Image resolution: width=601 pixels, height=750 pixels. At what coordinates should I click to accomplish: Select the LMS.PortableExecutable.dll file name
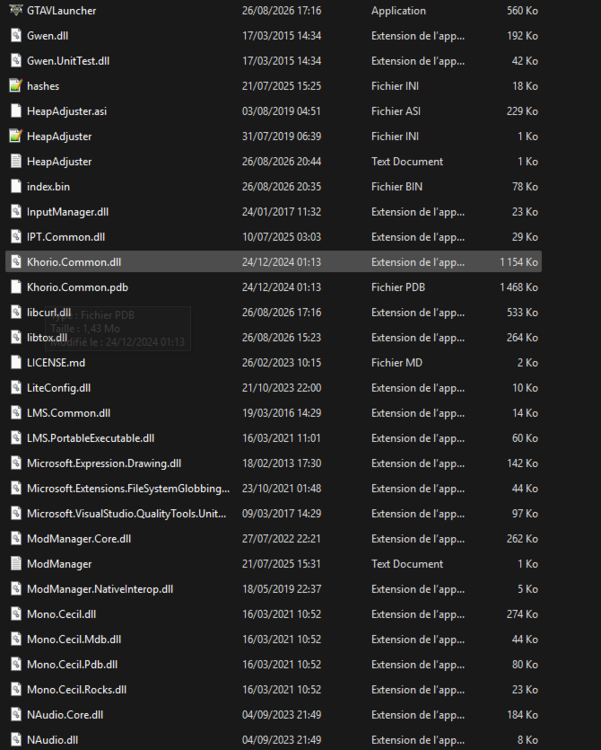tap(90, 438)
